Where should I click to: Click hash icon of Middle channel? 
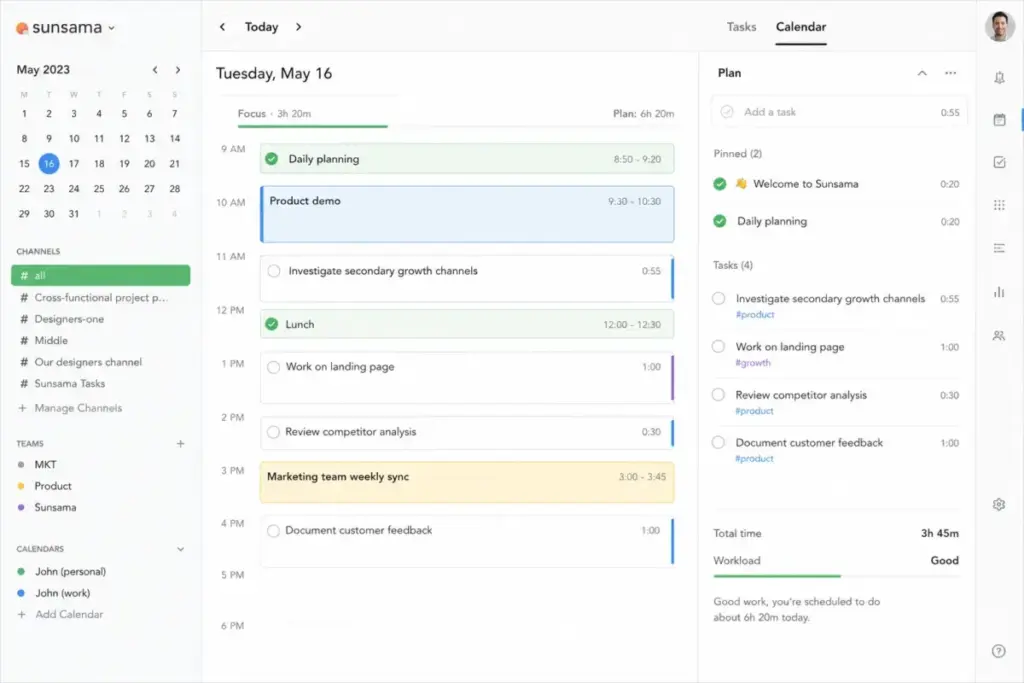[24, 340]
